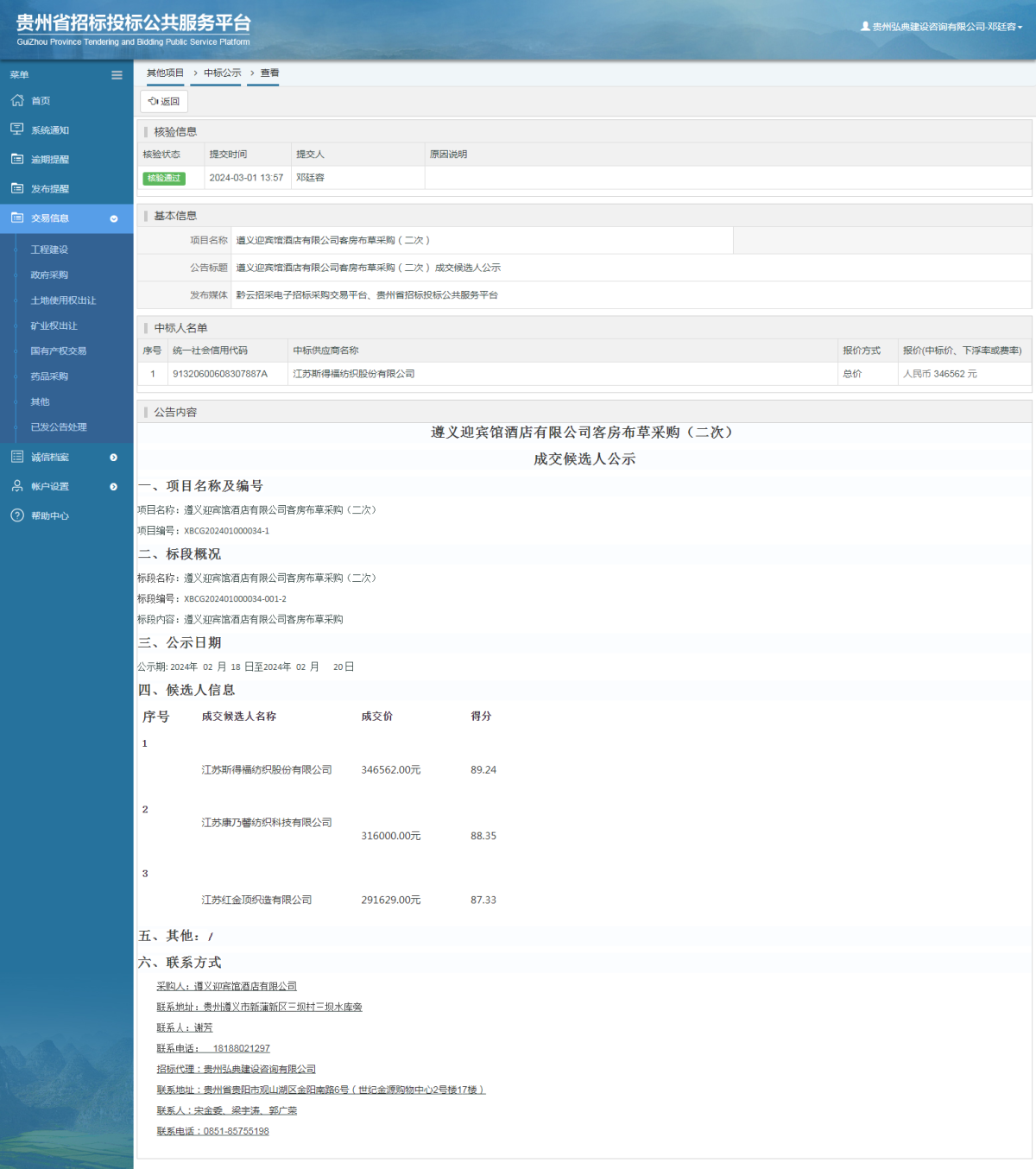Click the 帮助中心 question mark icon
Screen dimensions: 1036x1169
pos(17,515)
